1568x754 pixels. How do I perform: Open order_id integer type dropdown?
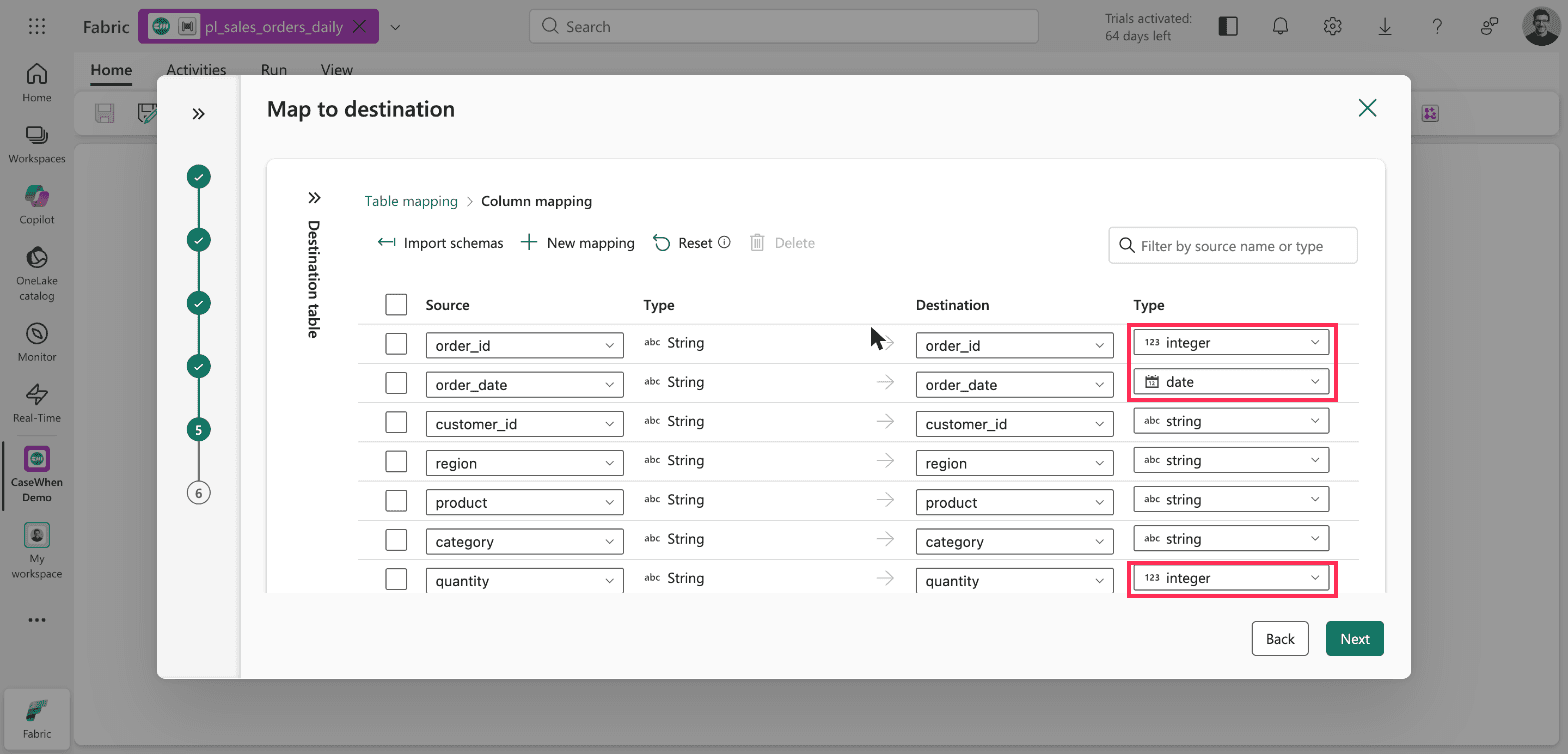1231,343
